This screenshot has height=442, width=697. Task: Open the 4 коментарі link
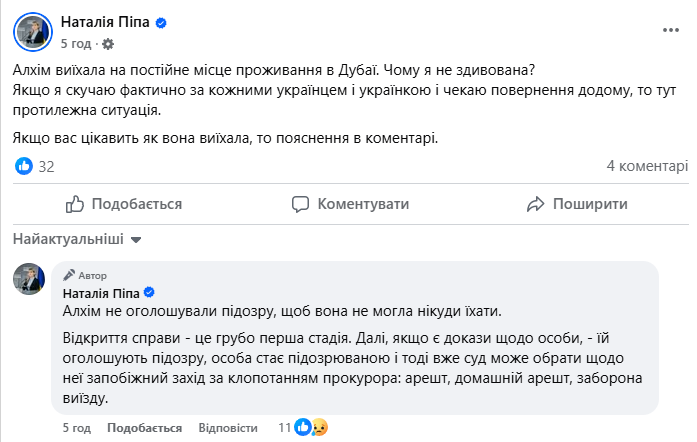(647, 166)
